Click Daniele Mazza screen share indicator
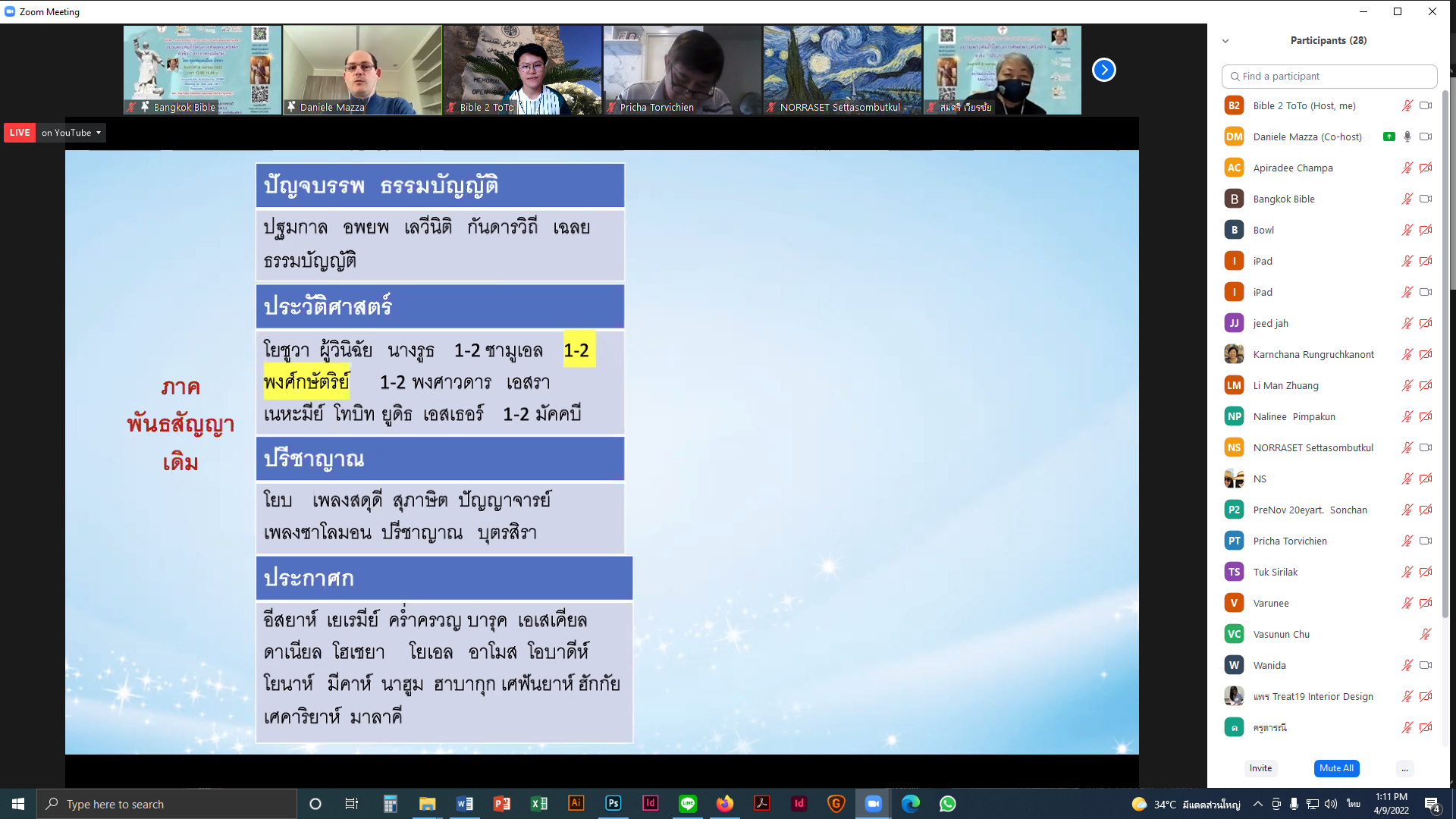This screenshot has width=1456, height=819. pyautogui.click(x=1389, y=136)
